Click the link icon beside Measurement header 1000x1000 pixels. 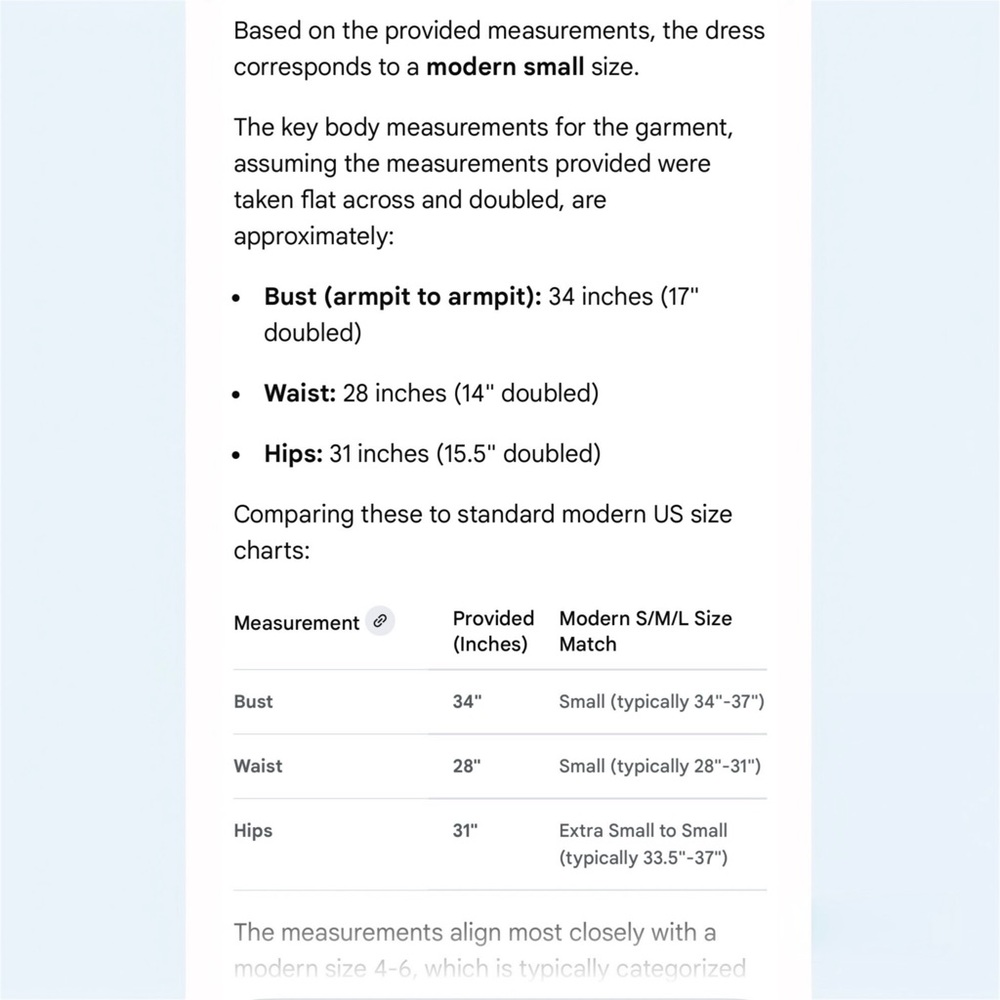[380, 621]
